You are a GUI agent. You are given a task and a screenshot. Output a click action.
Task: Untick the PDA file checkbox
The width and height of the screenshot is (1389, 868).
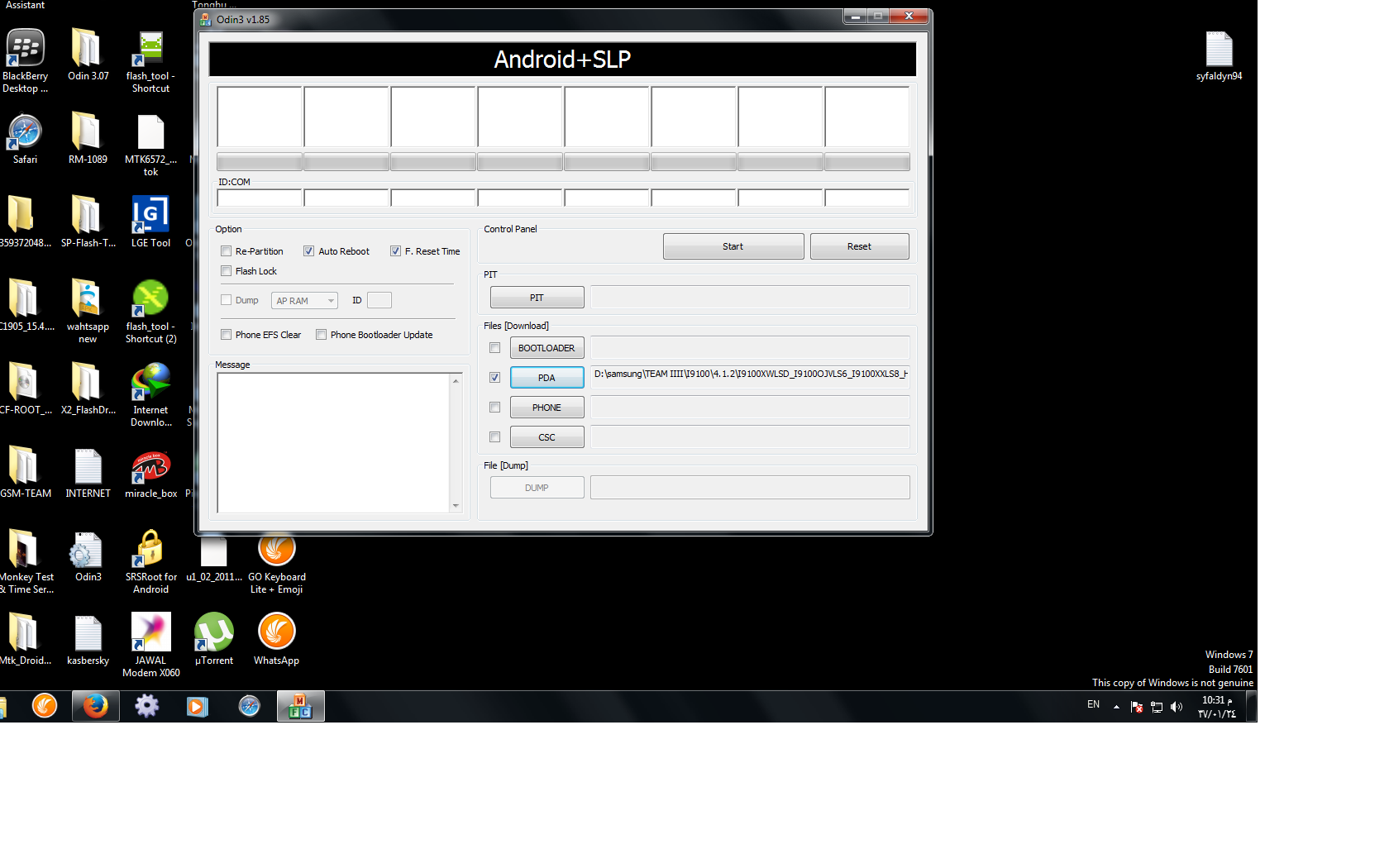click(x=494, y=378)
